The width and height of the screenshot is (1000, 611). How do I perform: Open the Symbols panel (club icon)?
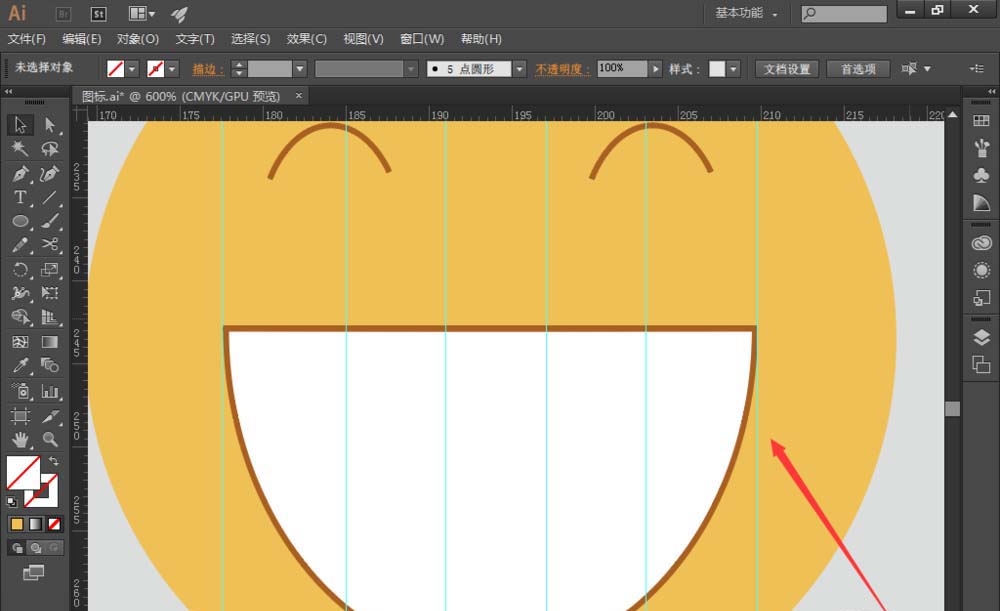coord(981,175)
